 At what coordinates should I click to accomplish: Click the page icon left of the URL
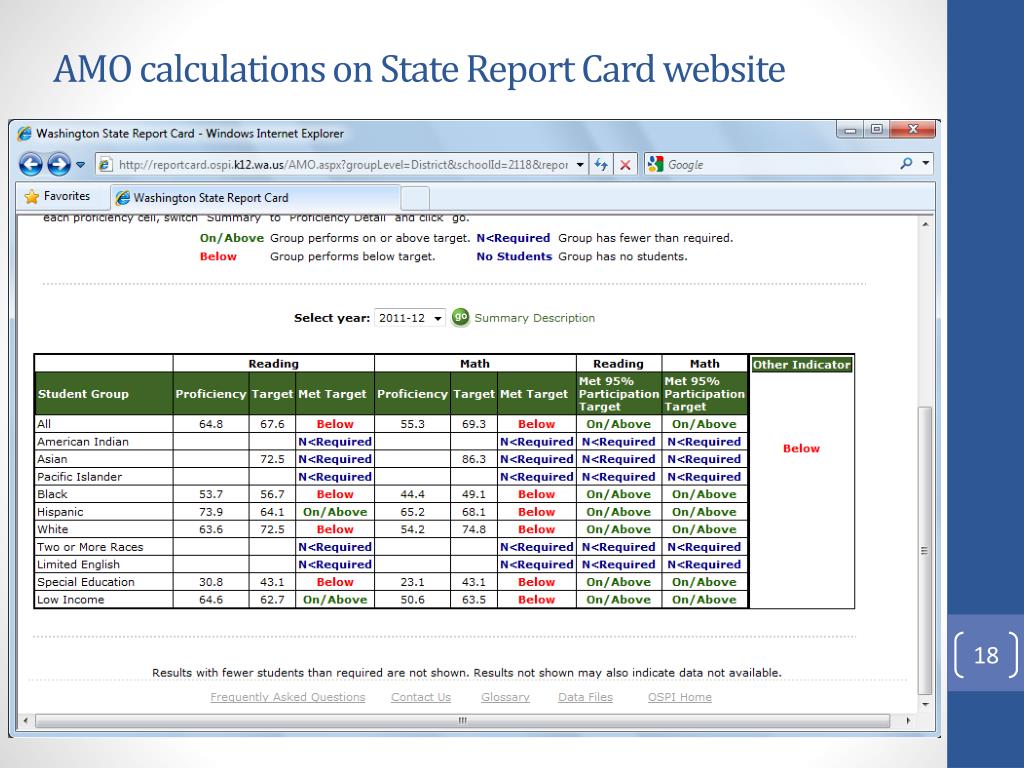pyautogui.click(x=104, y=165)
